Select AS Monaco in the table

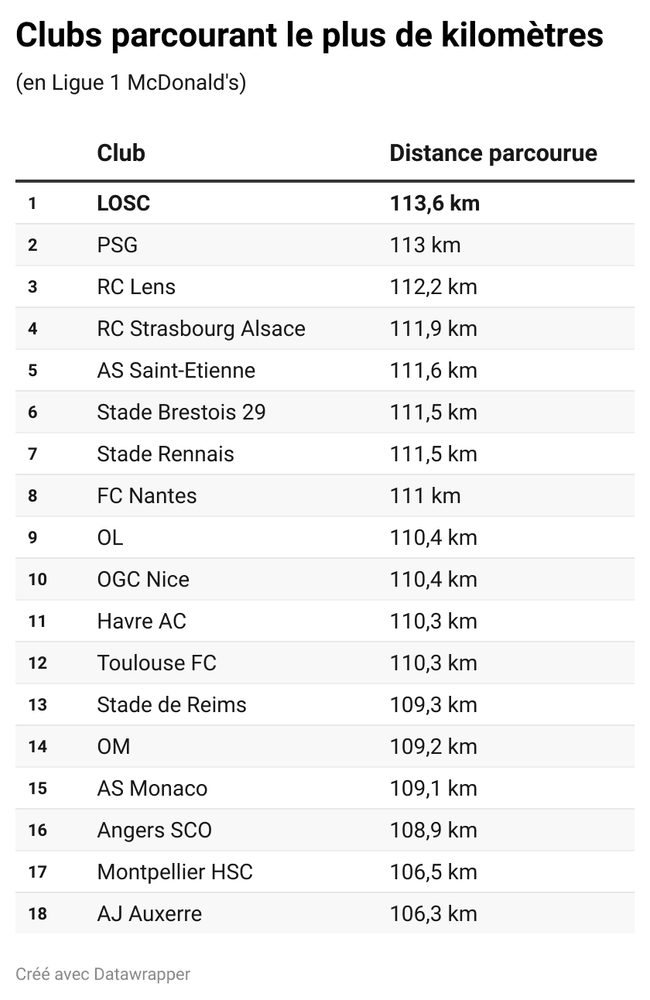(x=152, y=788)
